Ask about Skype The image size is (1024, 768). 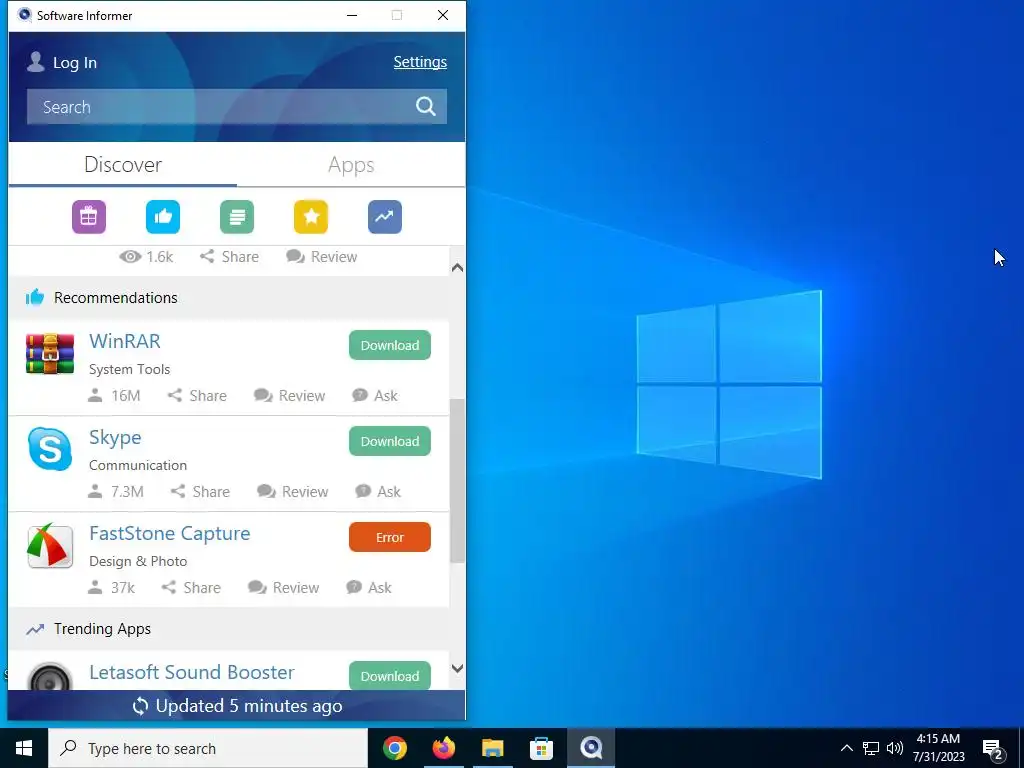[378, 492]
